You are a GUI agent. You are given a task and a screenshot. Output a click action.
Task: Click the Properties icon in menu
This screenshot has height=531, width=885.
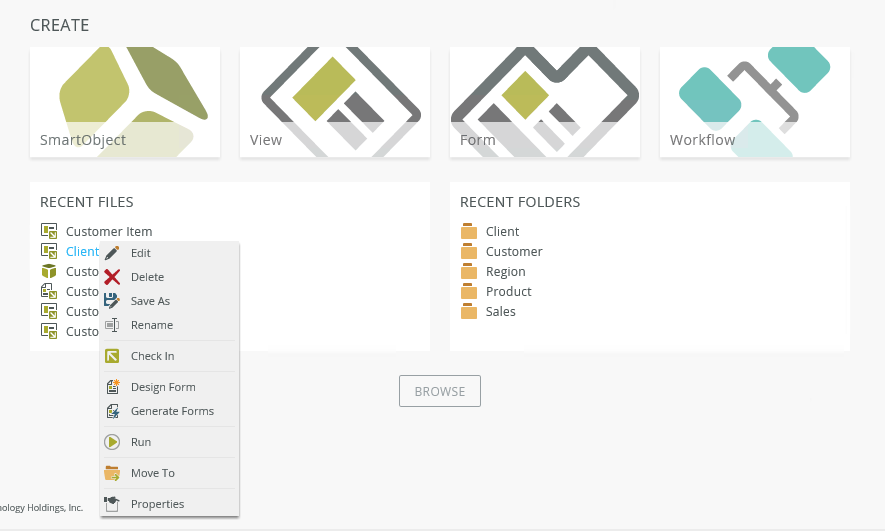pos(112,504)
